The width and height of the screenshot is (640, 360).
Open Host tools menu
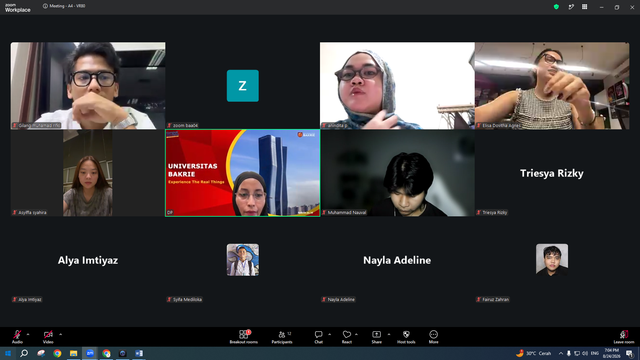(406, 337)
